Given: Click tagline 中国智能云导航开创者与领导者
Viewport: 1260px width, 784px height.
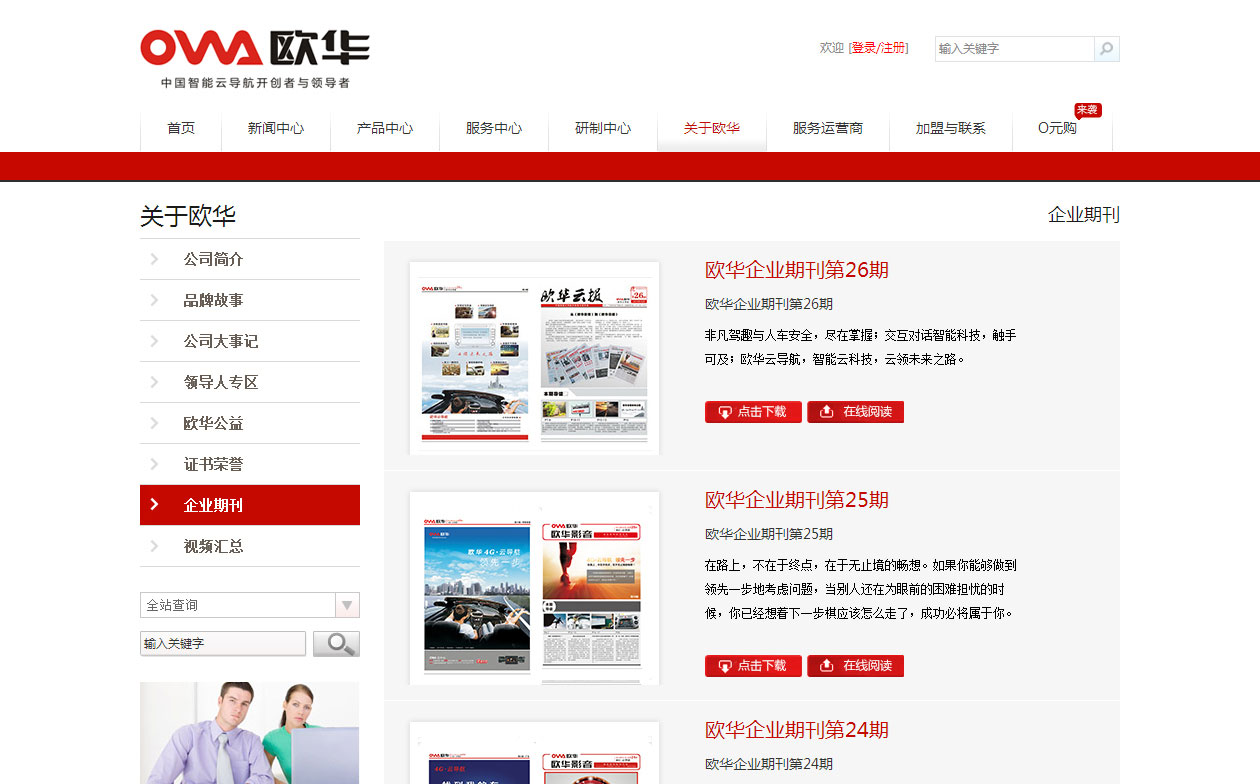Looking at the screenshot, I should [x=255, y=83].
